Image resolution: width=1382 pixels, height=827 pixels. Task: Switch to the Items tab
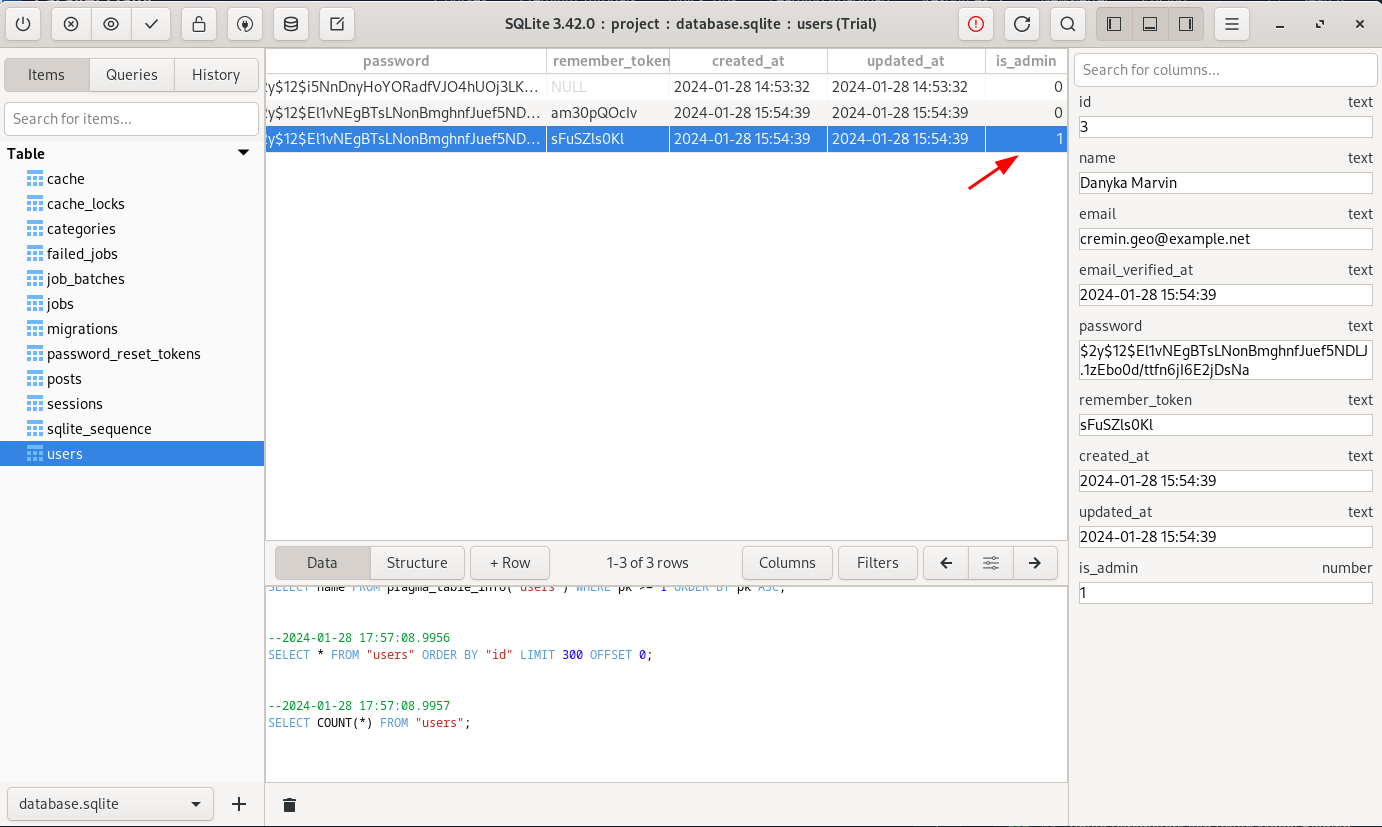coord(46,75)
